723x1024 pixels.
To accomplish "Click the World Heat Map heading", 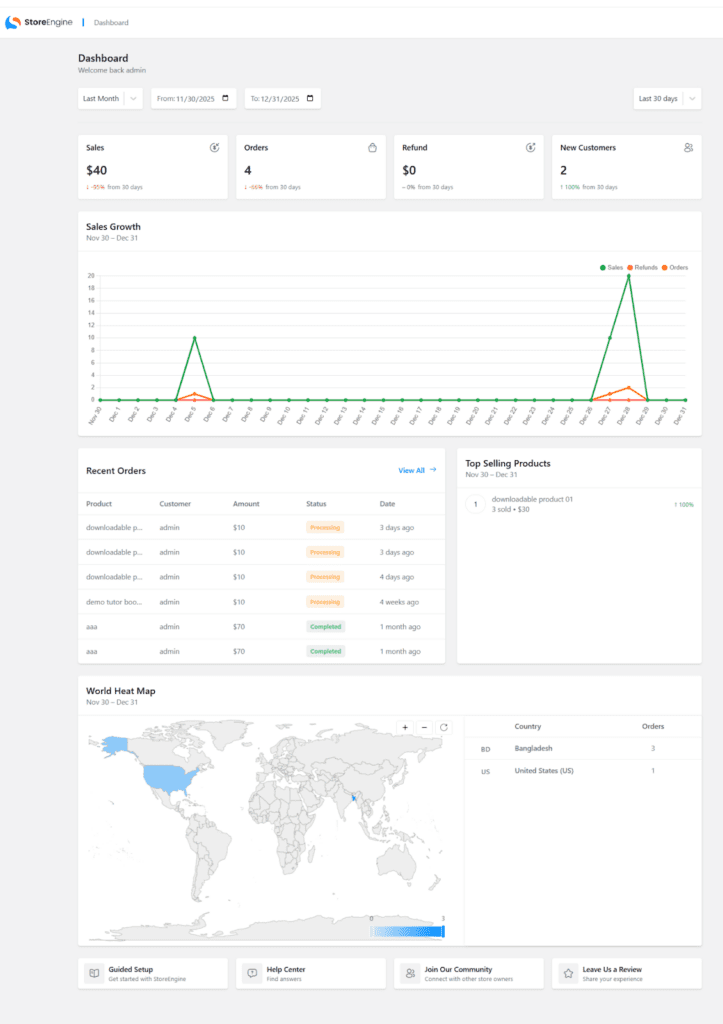I will point(121,691).
